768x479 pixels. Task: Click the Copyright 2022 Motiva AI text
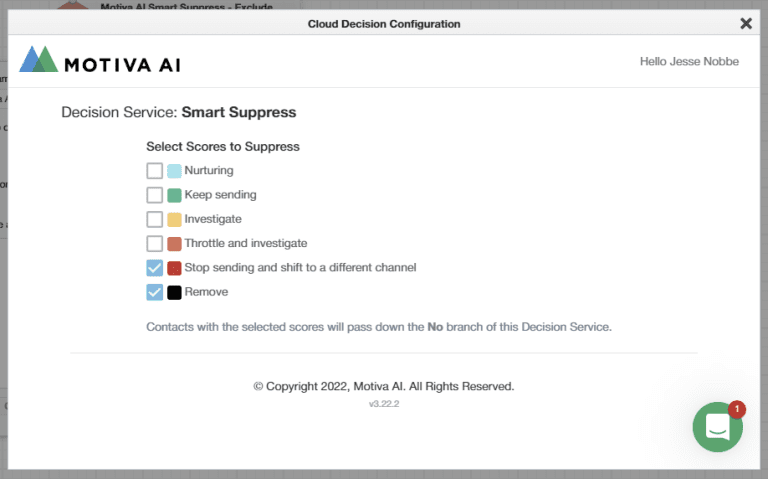[x=384, y=386]
